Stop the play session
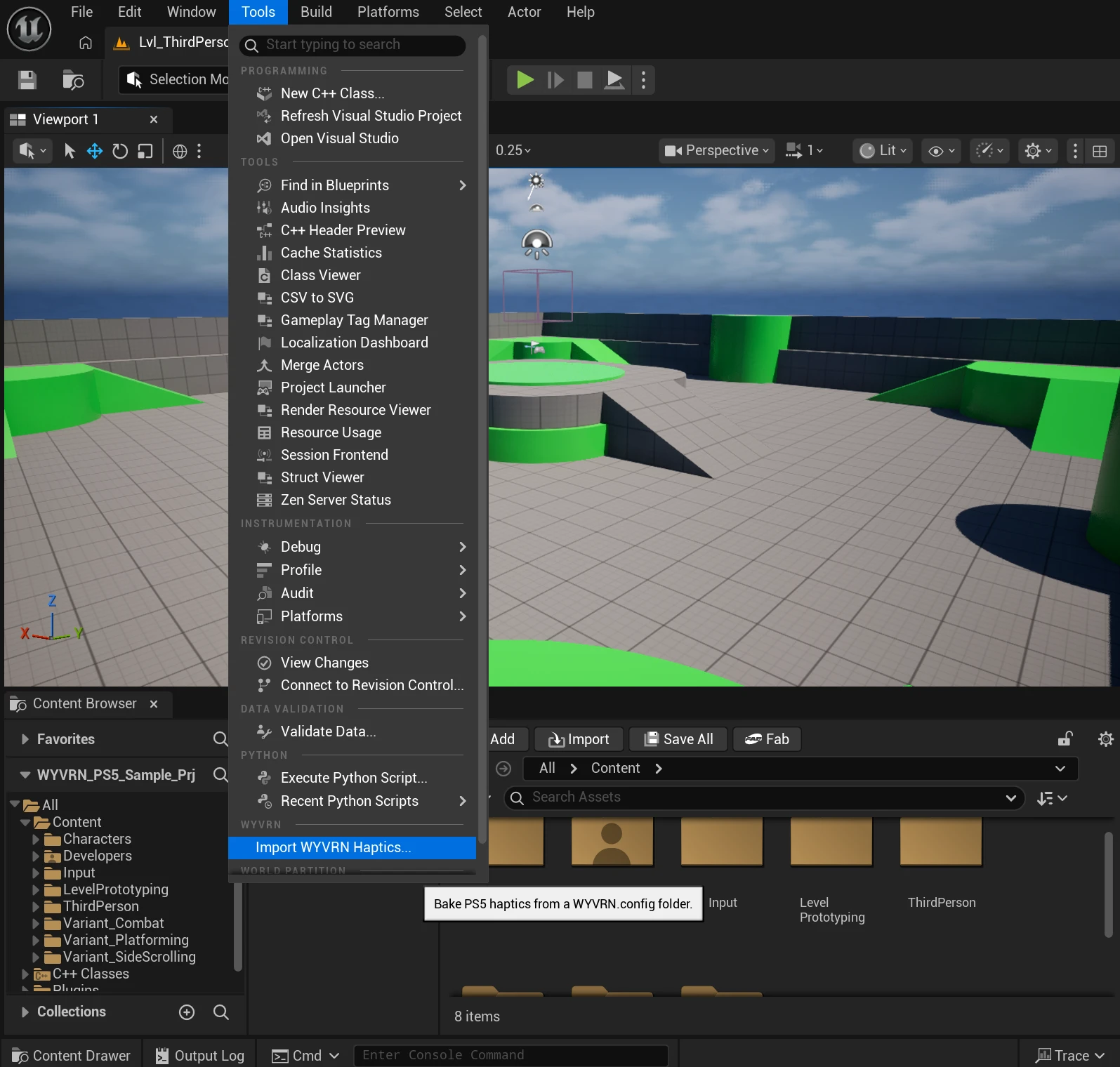 click(585, 80)
